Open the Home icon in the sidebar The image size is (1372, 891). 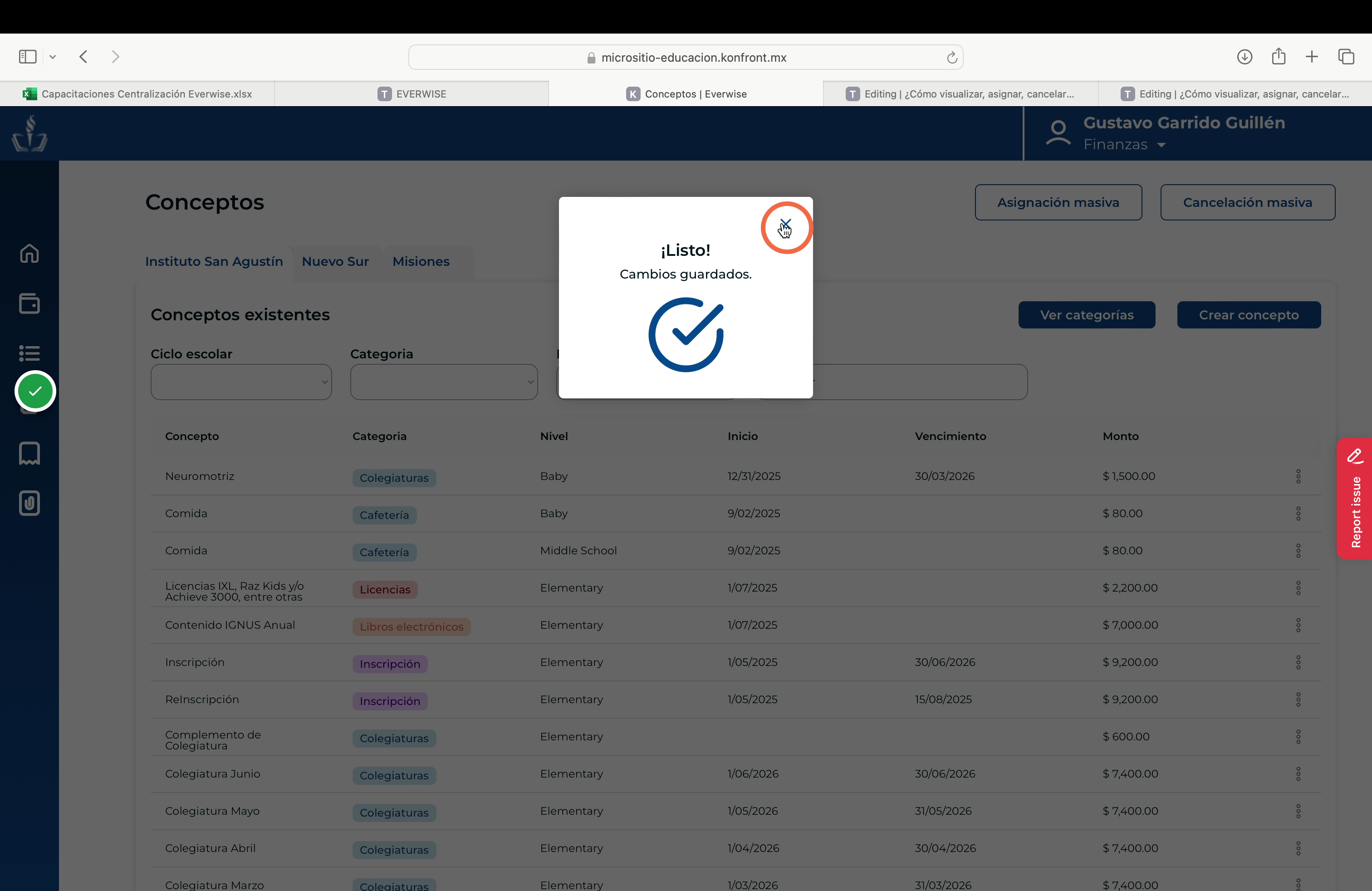click(x=29, y=253)
